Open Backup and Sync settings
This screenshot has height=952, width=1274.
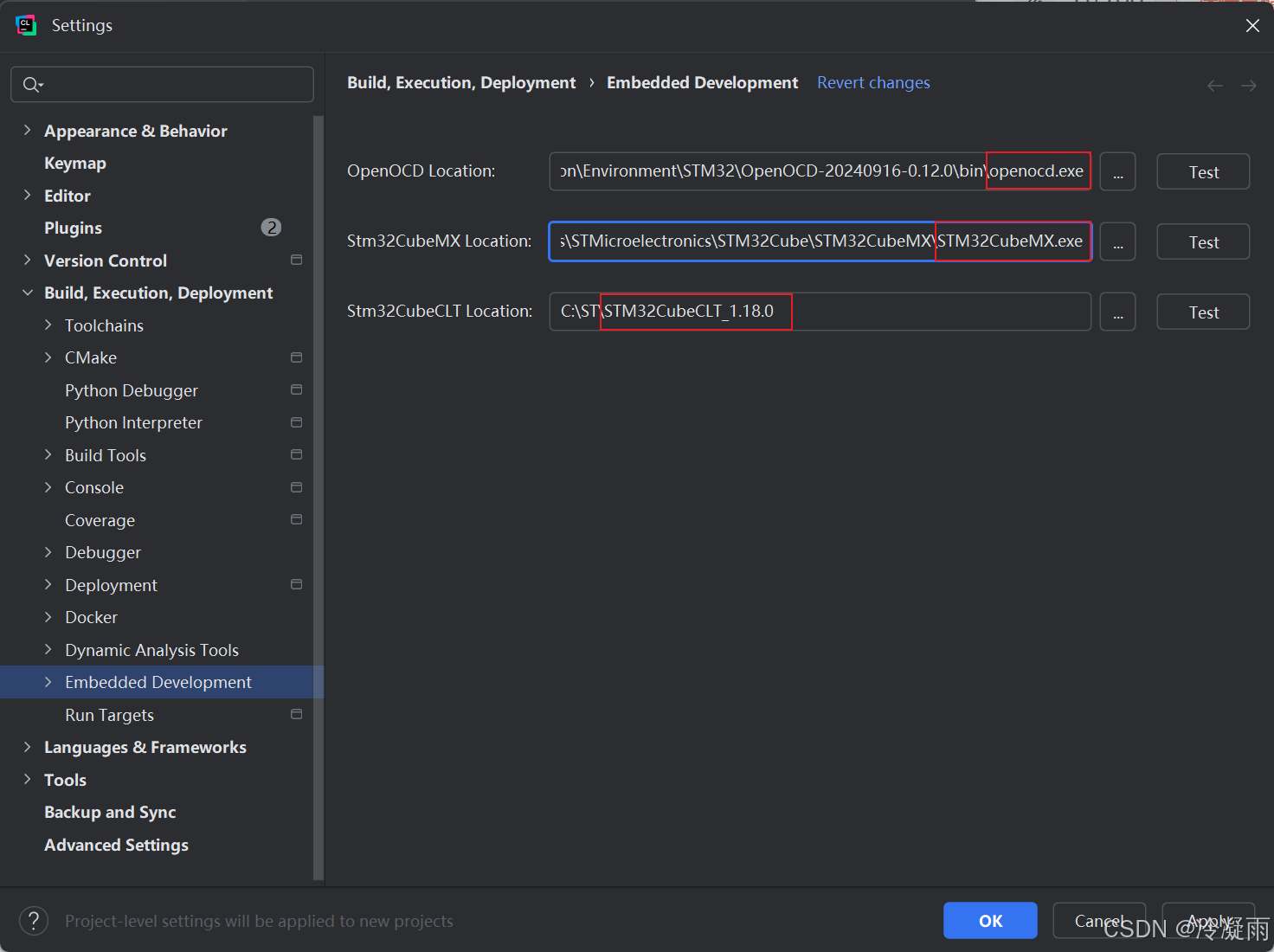pyautogui.click(x=110, y=812)
